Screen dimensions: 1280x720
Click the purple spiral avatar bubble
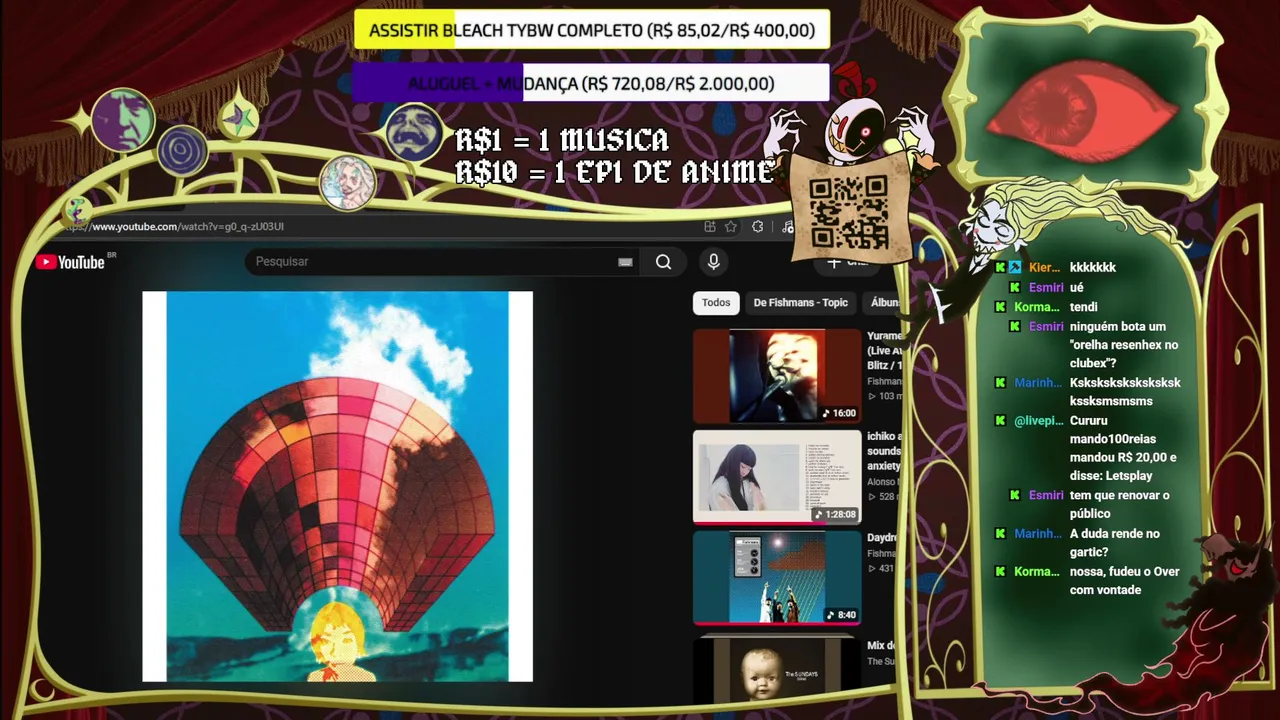pyautogui.click(x=182, y=151)
